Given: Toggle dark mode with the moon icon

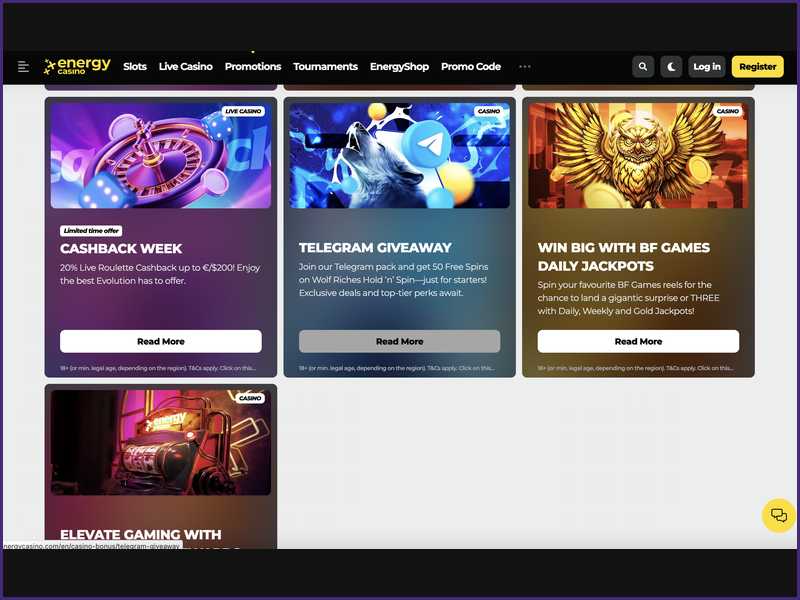Looking at the screenshot, I should [670, 66].
